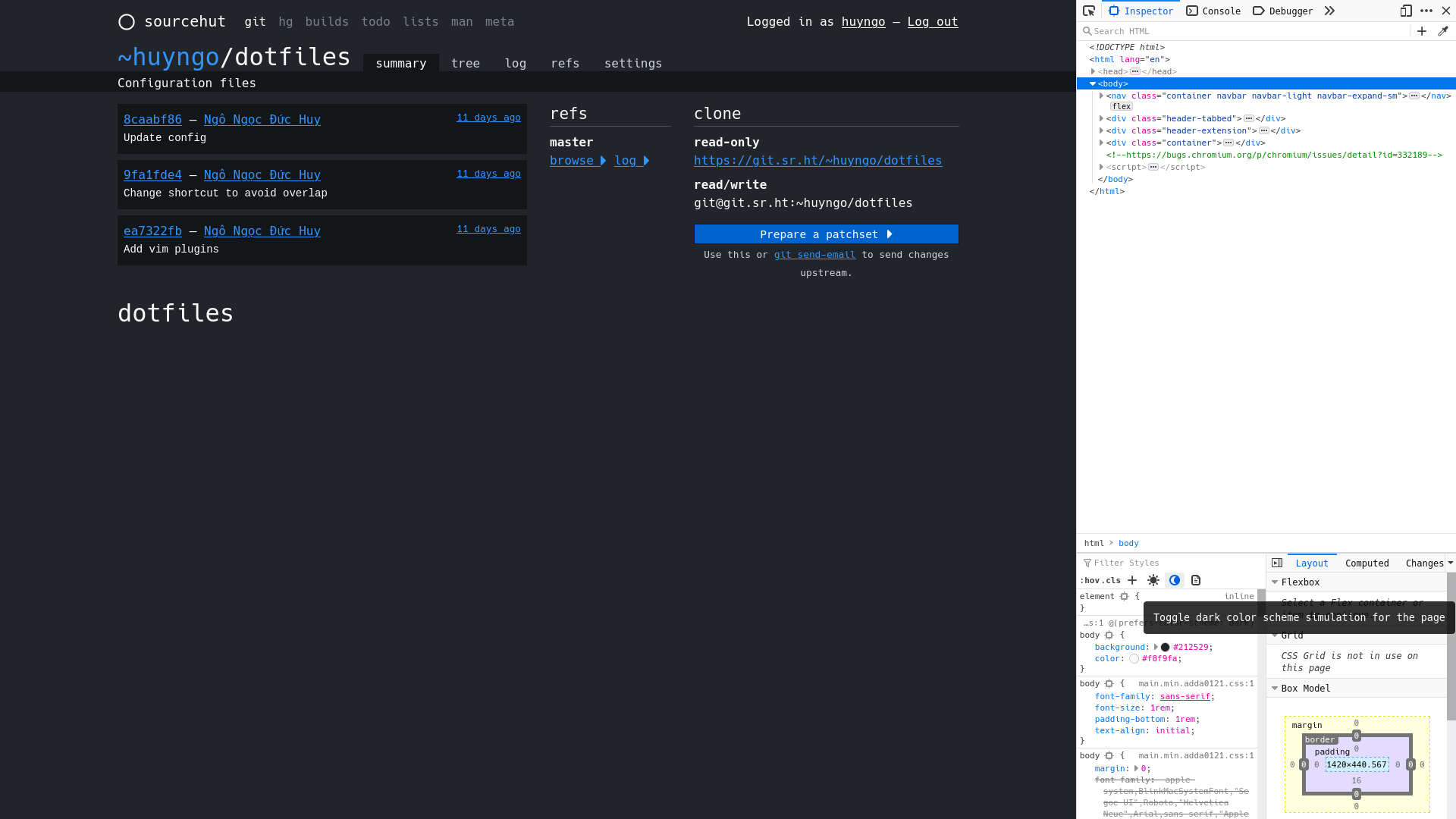Switch to the Console panel
Screen dimensions: 1456x819
tap(1213, 11)
